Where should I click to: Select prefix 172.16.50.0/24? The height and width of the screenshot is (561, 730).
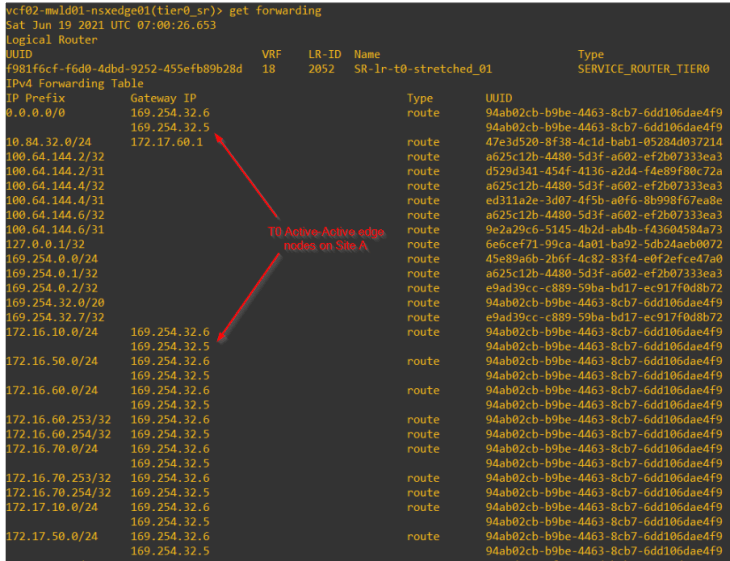[52, 361]
